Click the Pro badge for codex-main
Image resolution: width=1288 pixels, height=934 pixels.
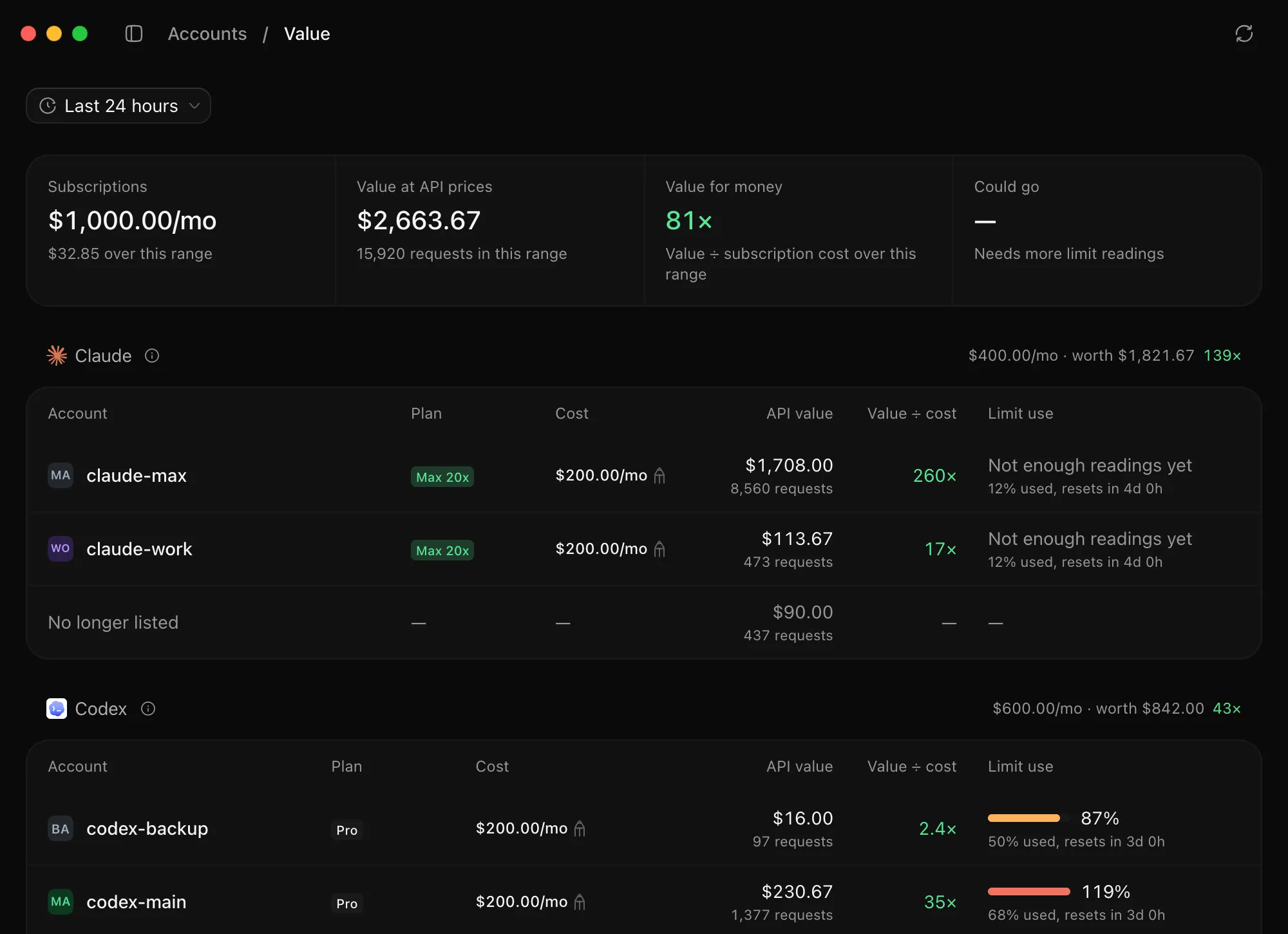tap(347, 903)
